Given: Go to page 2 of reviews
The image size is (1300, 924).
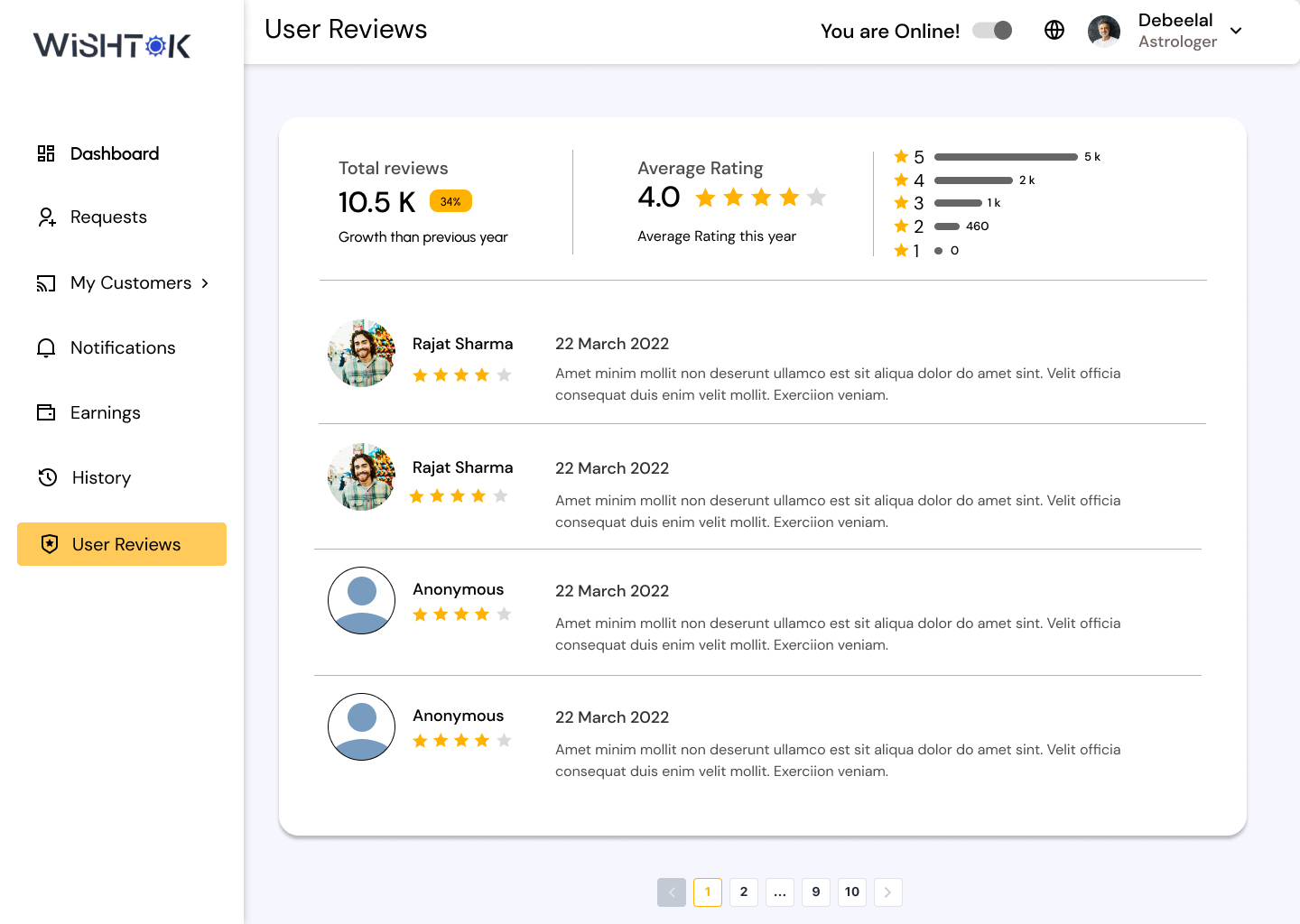Looking at the screenshot, I should 744,892.
